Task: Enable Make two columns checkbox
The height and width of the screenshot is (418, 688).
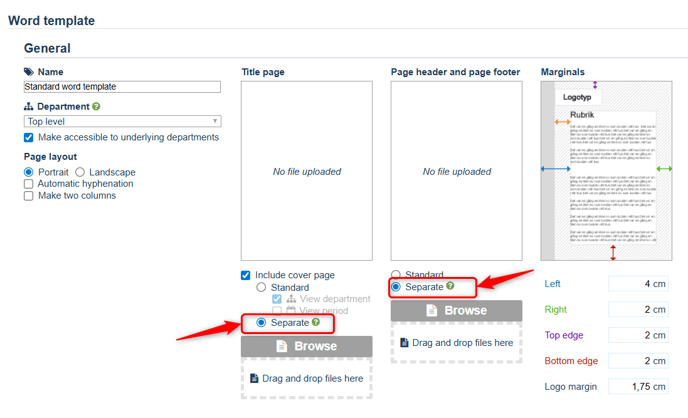Action: tap(29, 196)
